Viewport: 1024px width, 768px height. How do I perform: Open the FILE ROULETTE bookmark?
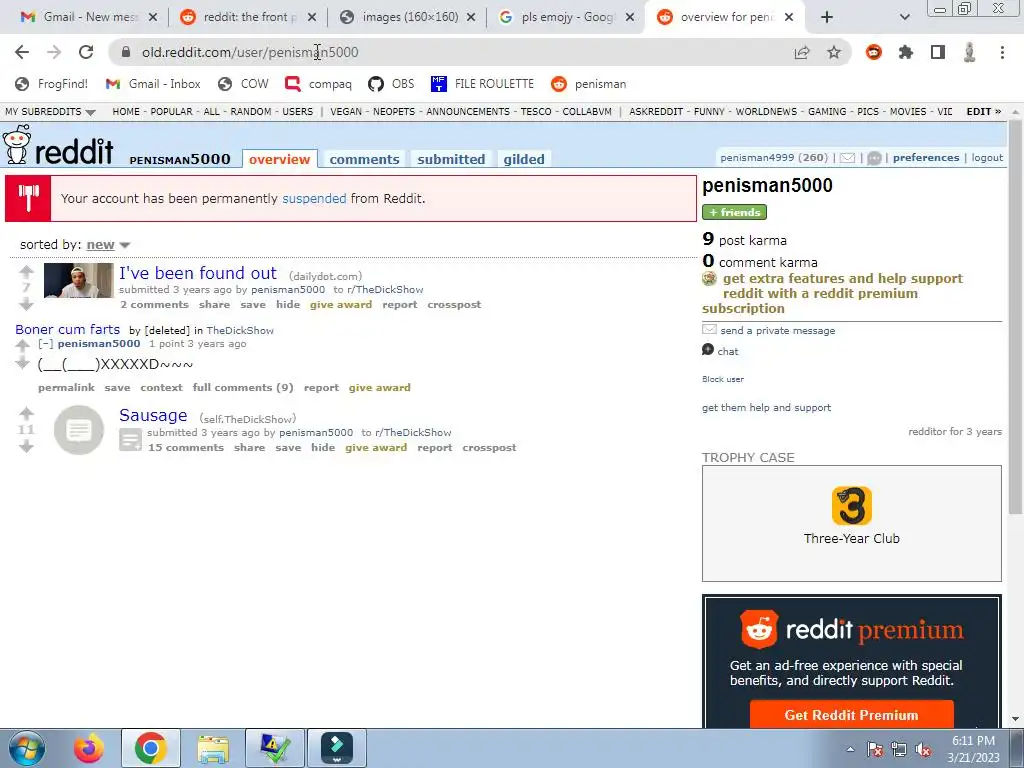[483, 84]
